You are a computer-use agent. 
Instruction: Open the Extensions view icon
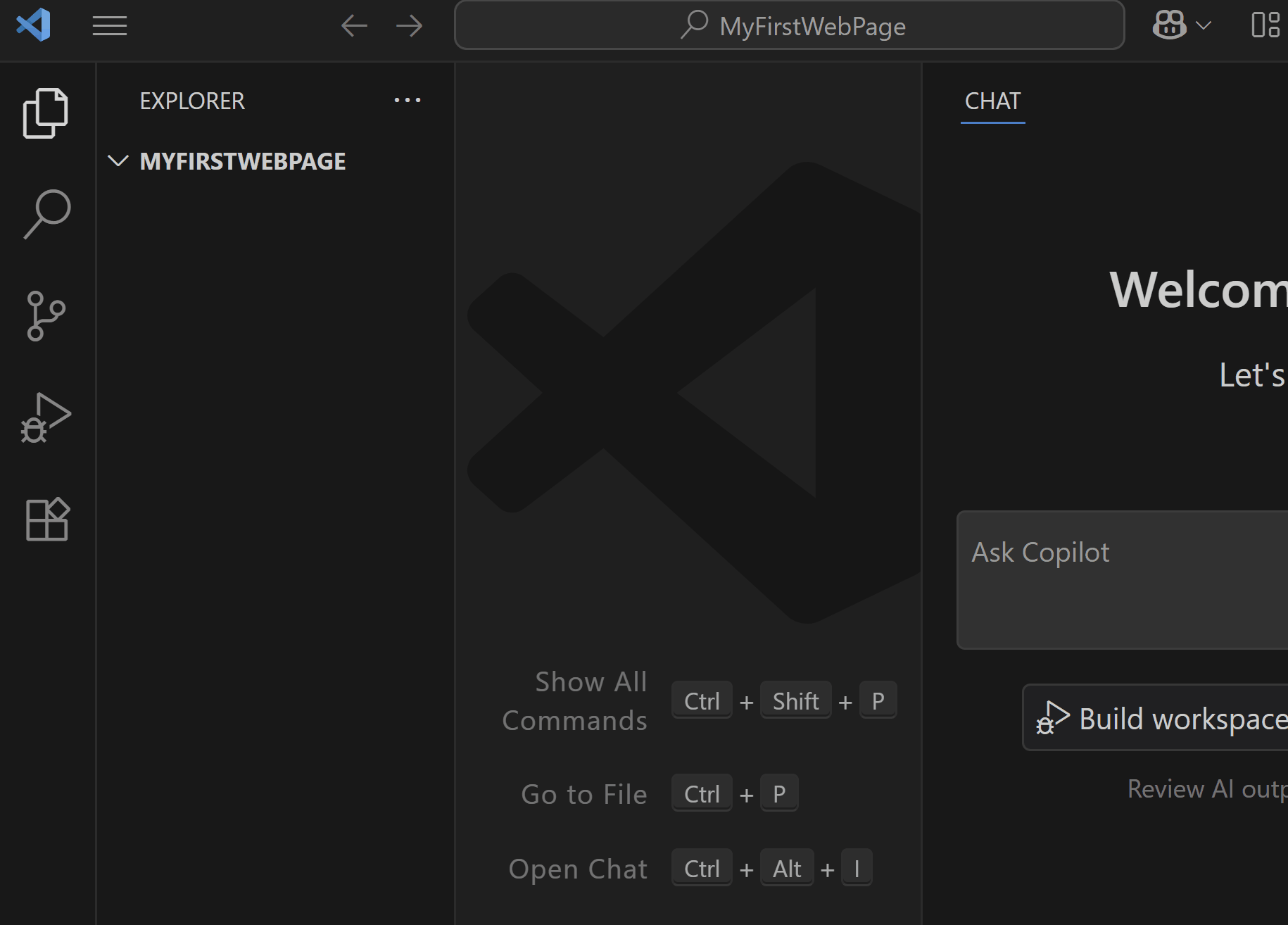(x=46, y=519)
